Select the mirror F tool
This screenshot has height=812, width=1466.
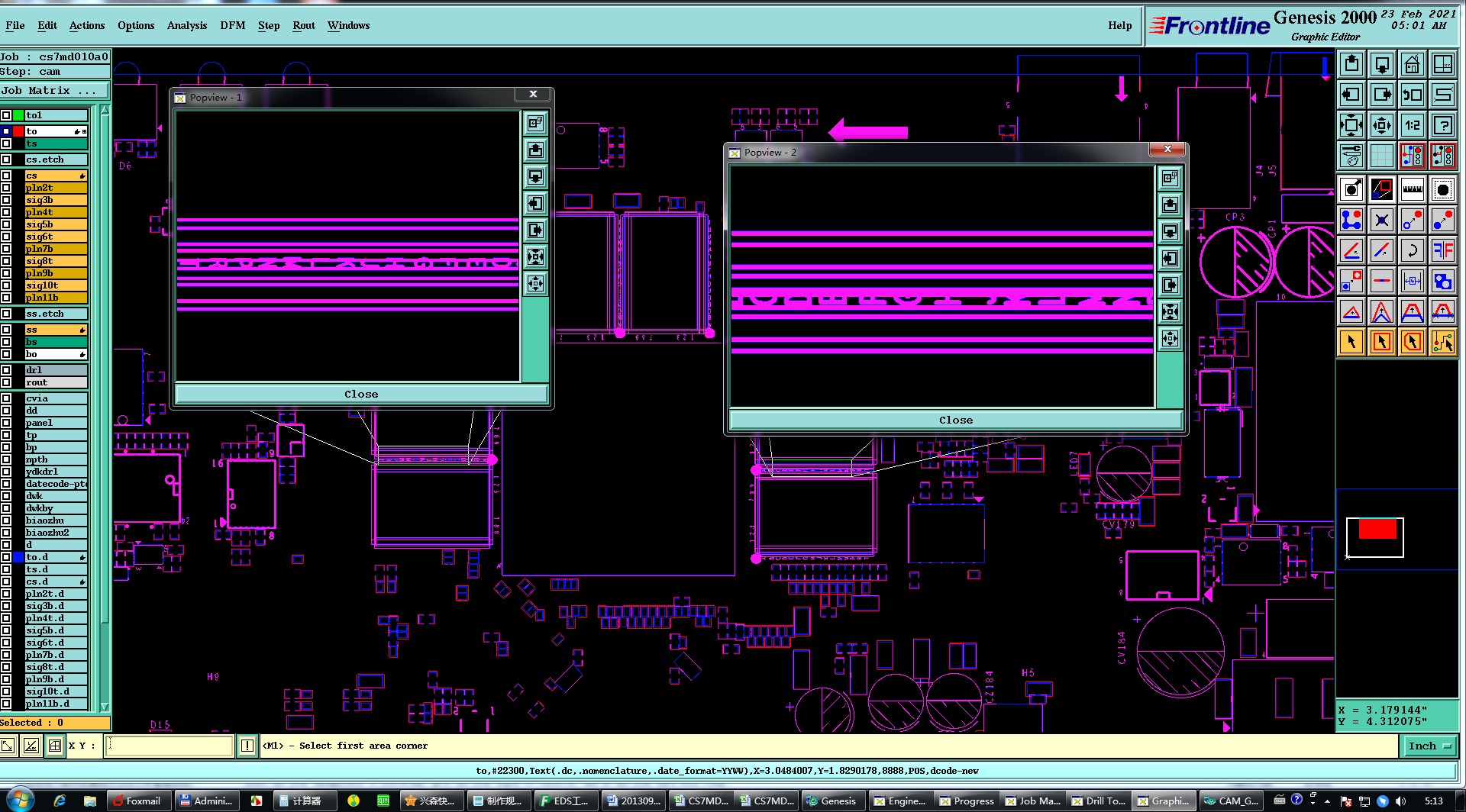(x=1443, y=250)
